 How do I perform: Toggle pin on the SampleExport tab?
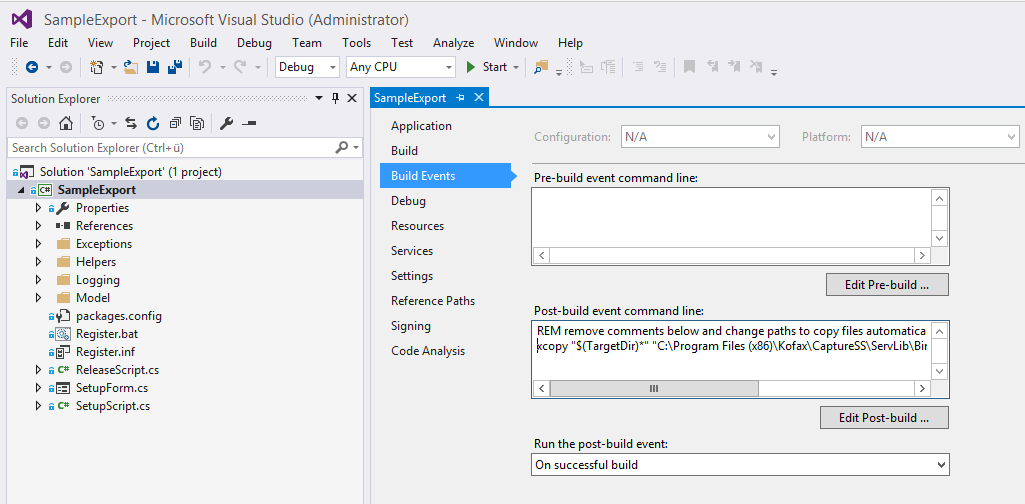coord(461,98)
